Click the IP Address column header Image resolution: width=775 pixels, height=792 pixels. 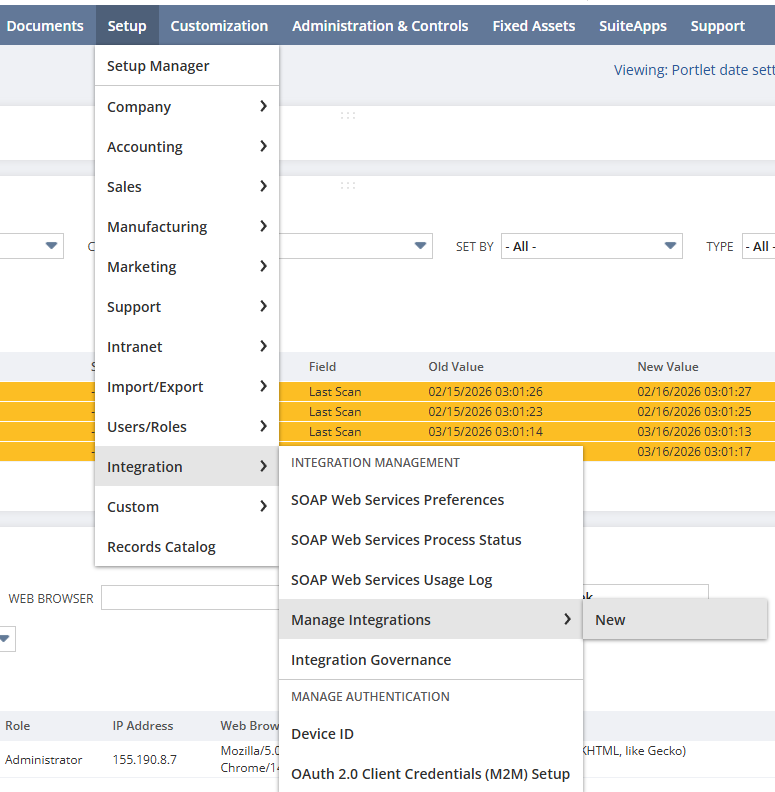[x=143, y=726]
